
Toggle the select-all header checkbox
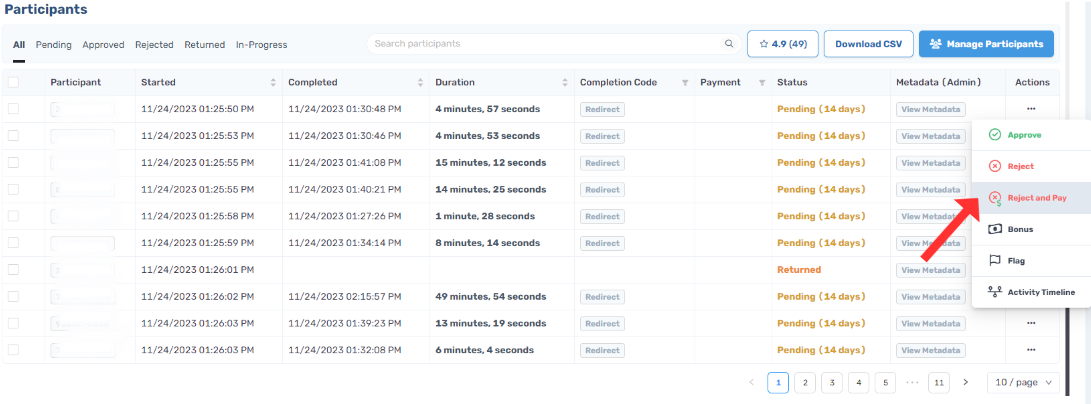click(x=13, y=82)
